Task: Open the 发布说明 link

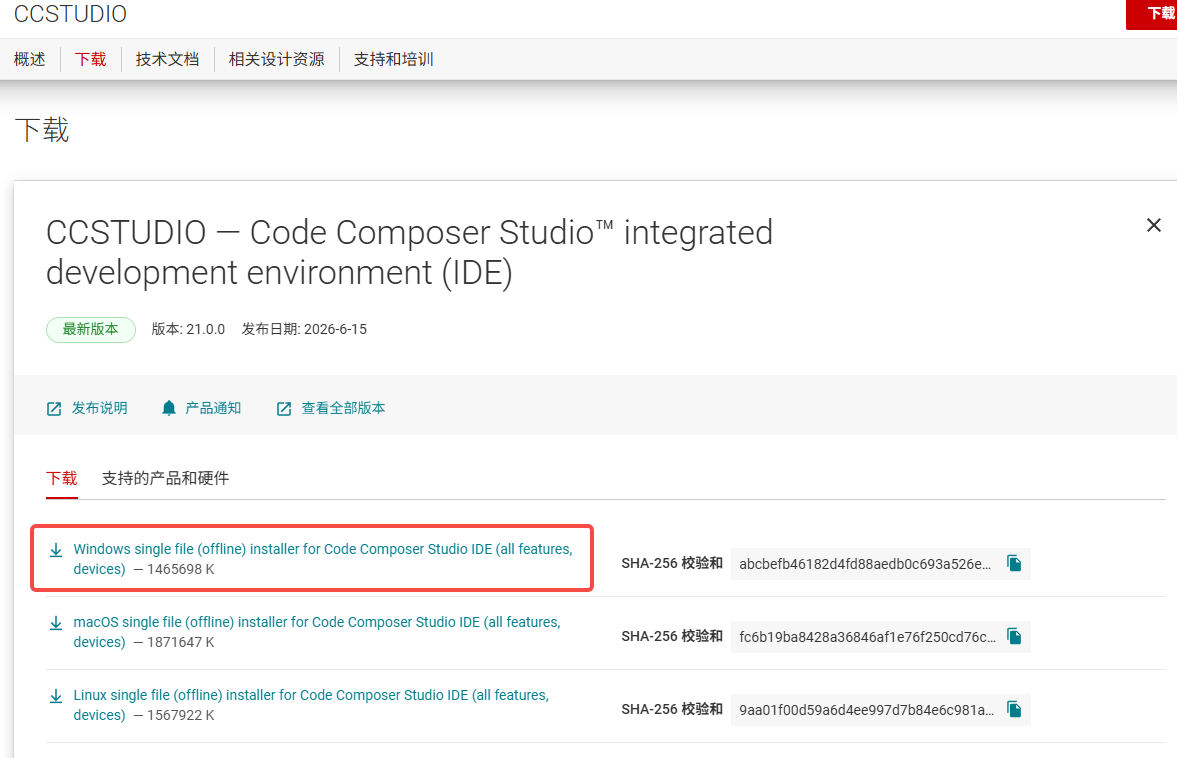Action: click(x=99, y=408)
